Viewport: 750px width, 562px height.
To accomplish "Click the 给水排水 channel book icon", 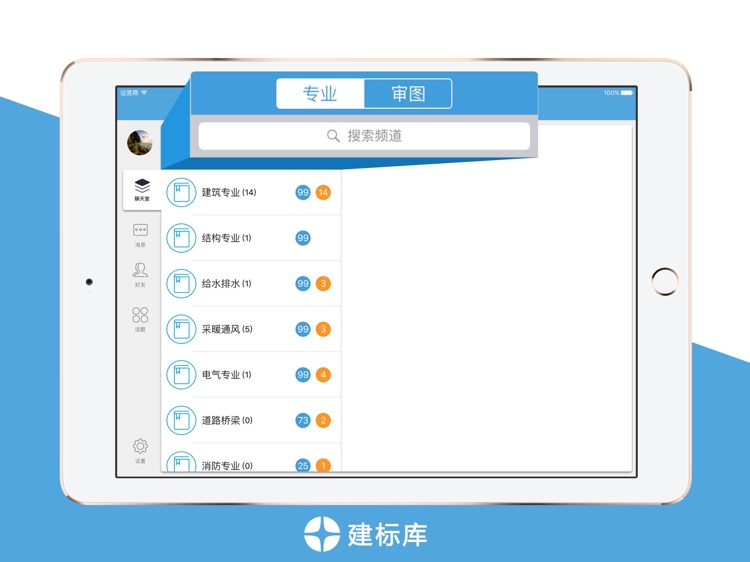I will click(181, 283).
